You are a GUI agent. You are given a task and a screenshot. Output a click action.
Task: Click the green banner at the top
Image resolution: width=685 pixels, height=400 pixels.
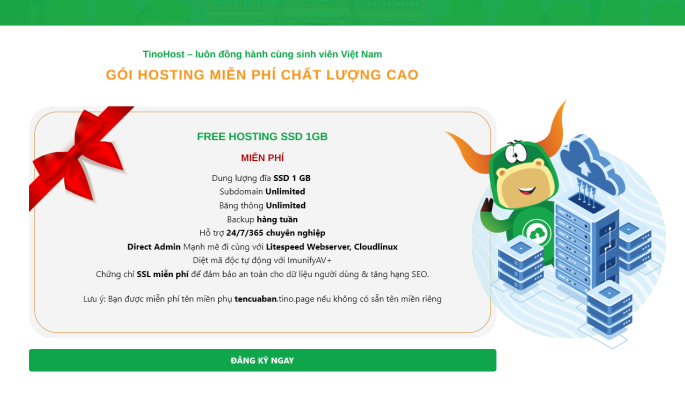click(x=342, y=12)
